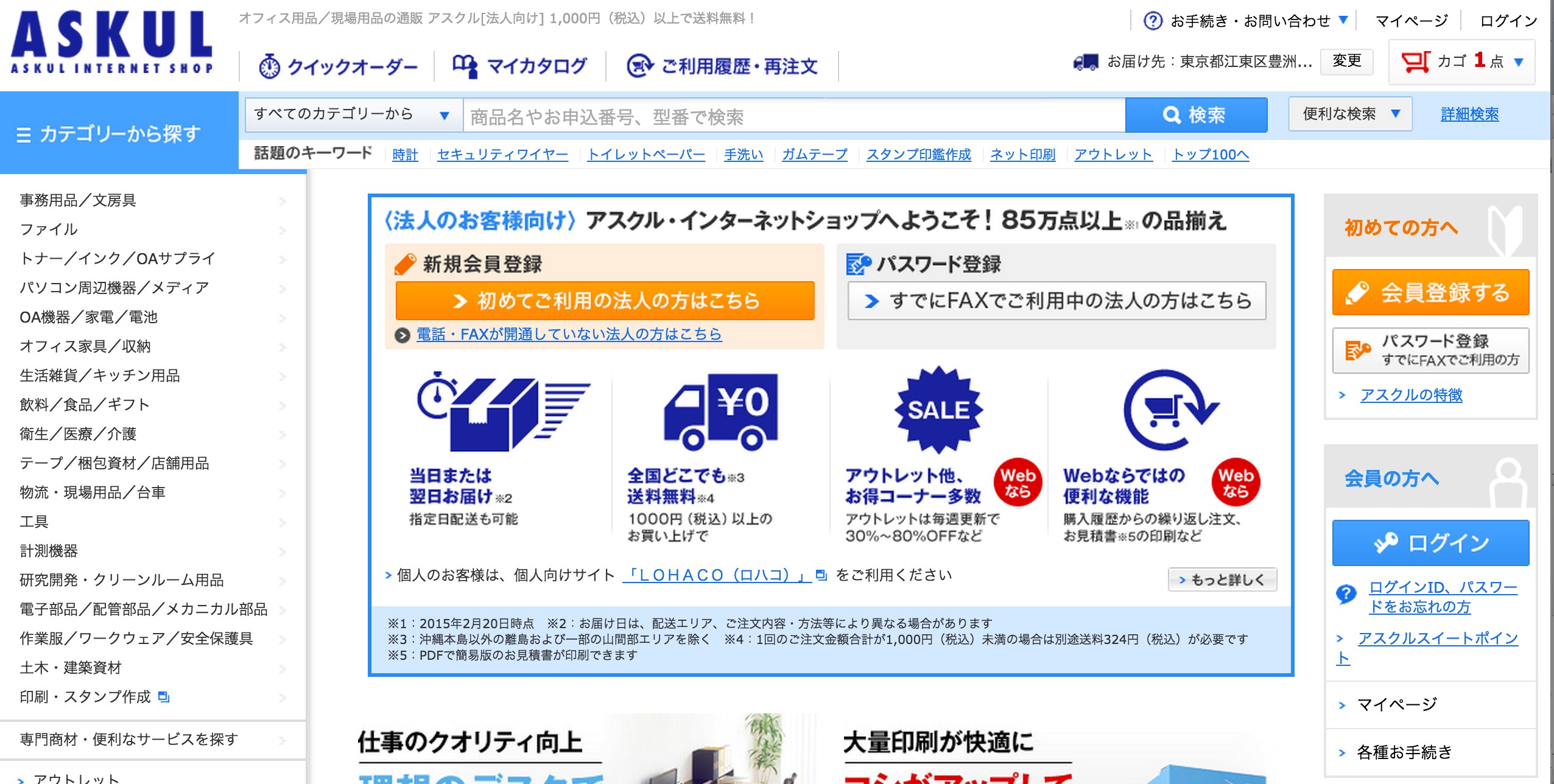Open 電話・FAXが開通していない法人の方はこちら link
The width and height of the screenshot is (1554, 784).
(569, 334)
